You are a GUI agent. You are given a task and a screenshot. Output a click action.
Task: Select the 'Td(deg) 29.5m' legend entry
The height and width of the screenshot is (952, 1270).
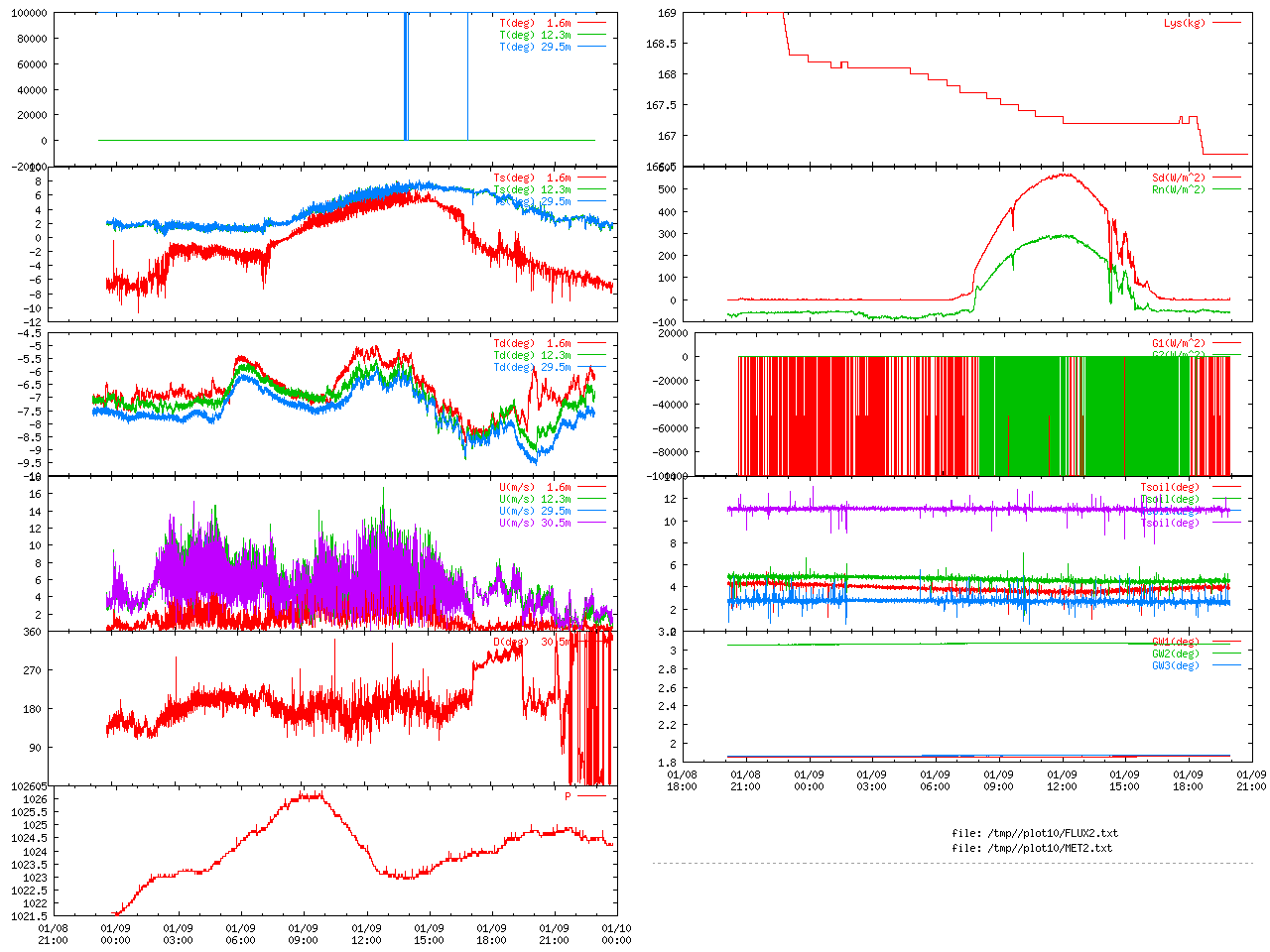[532, 367]
